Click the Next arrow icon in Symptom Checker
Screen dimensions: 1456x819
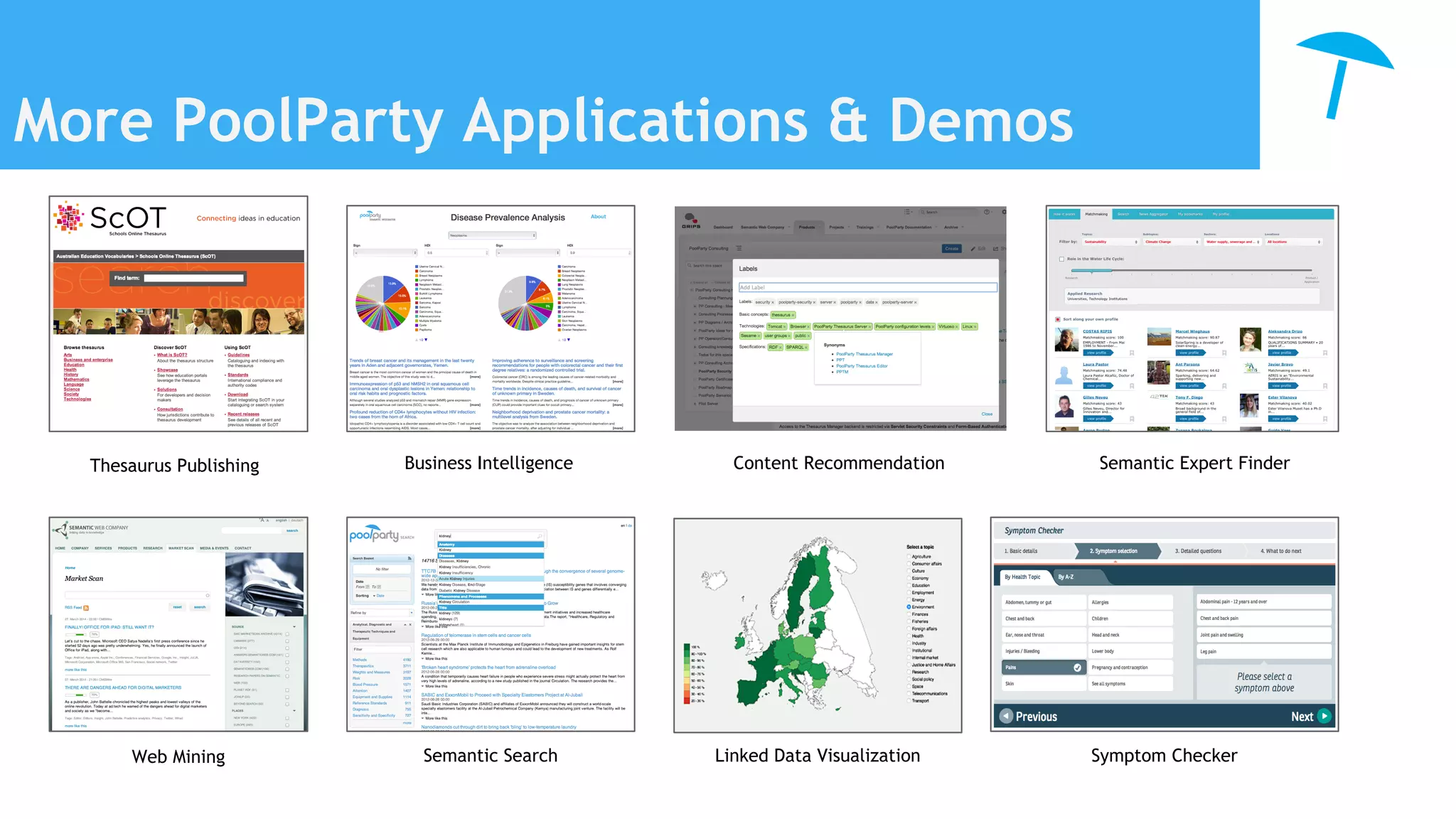click(x=1324, y=716)
